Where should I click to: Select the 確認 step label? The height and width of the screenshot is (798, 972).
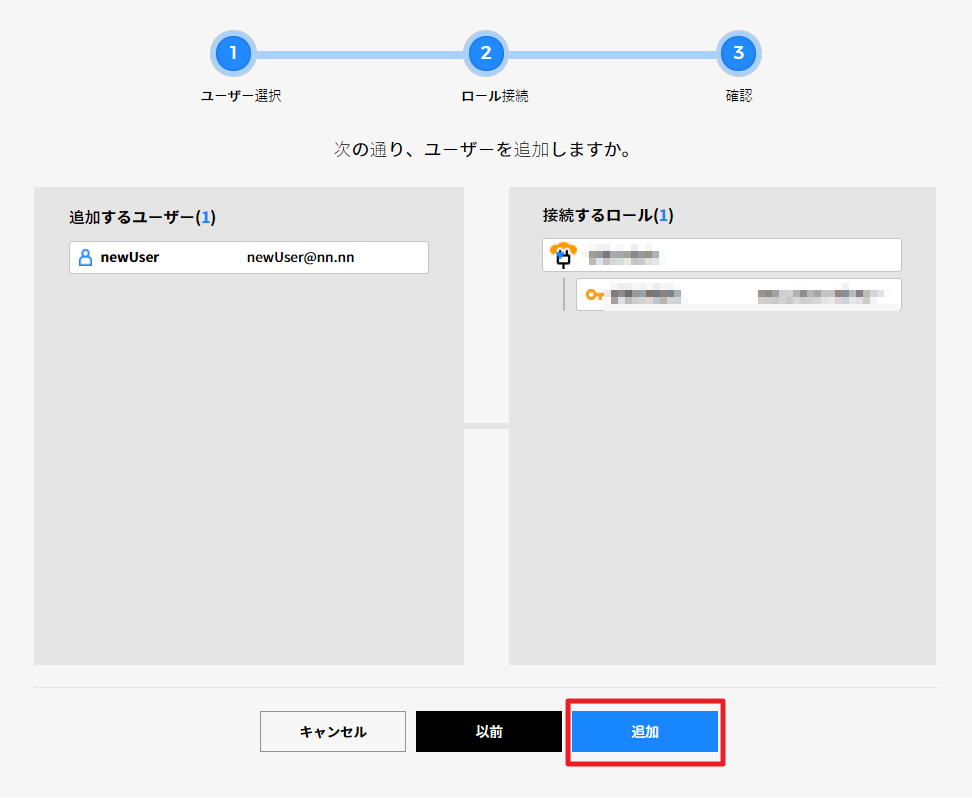click(x=739, y=97)
